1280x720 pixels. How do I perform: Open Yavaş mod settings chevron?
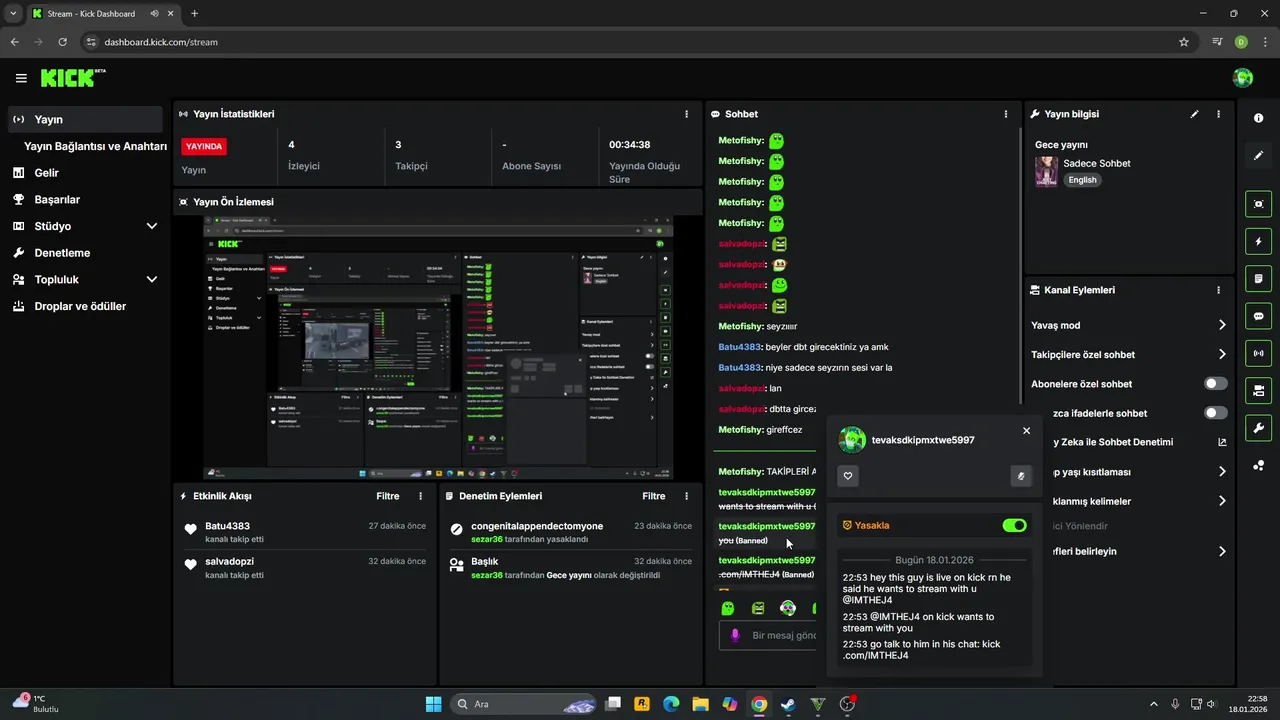(1222, 325)
